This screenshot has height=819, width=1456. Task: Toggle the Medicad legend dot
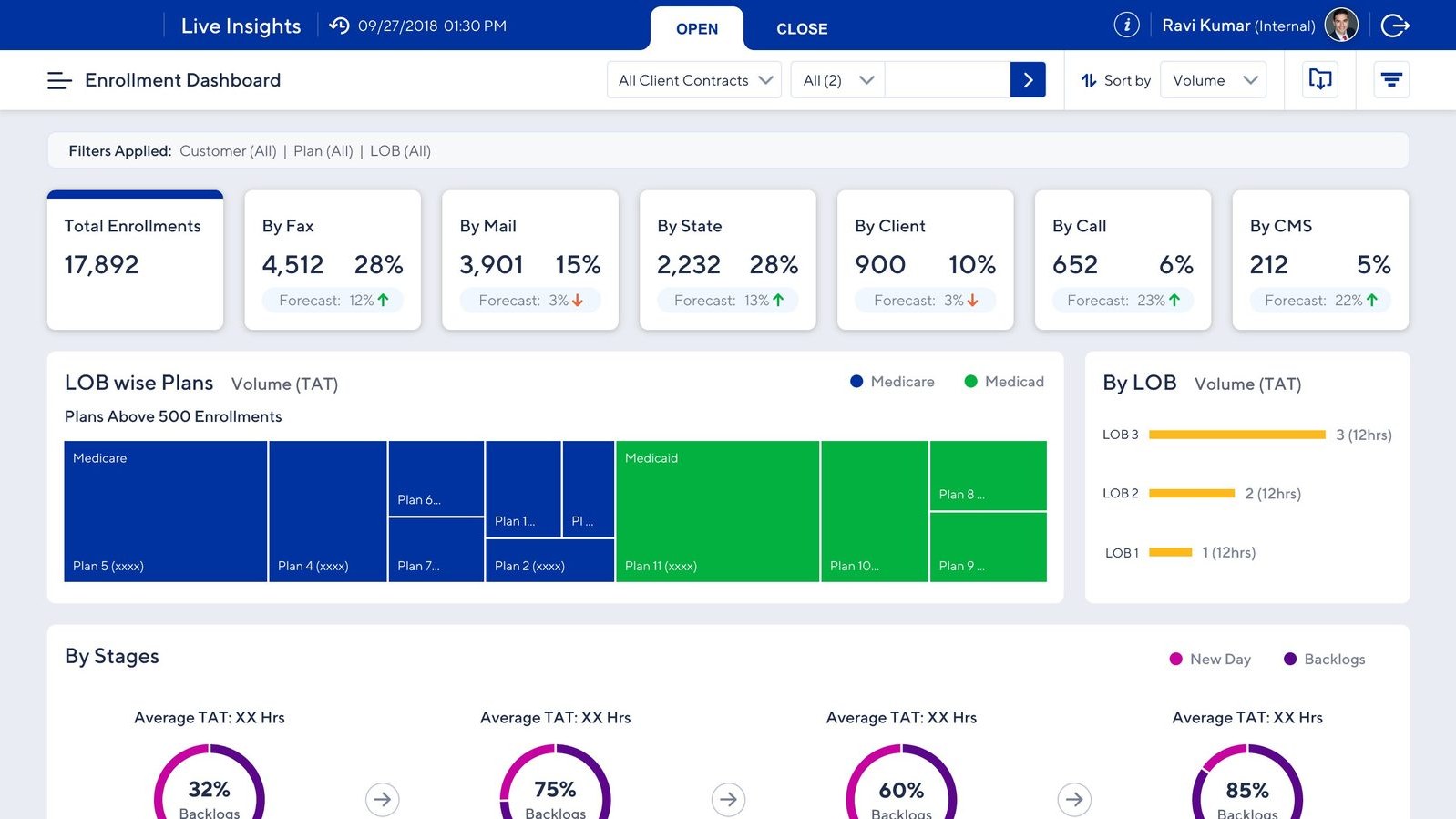tap(971, 382)
